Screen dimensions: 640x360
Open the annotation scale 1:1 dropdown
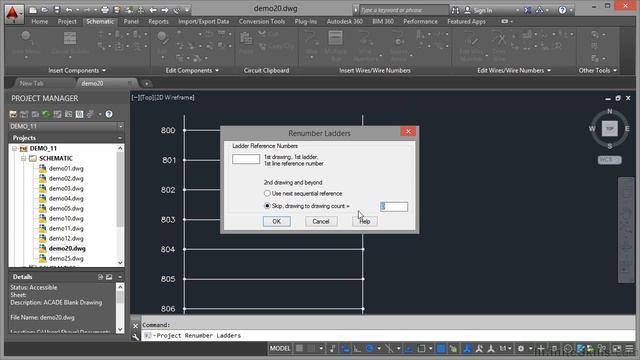(506, 348)
